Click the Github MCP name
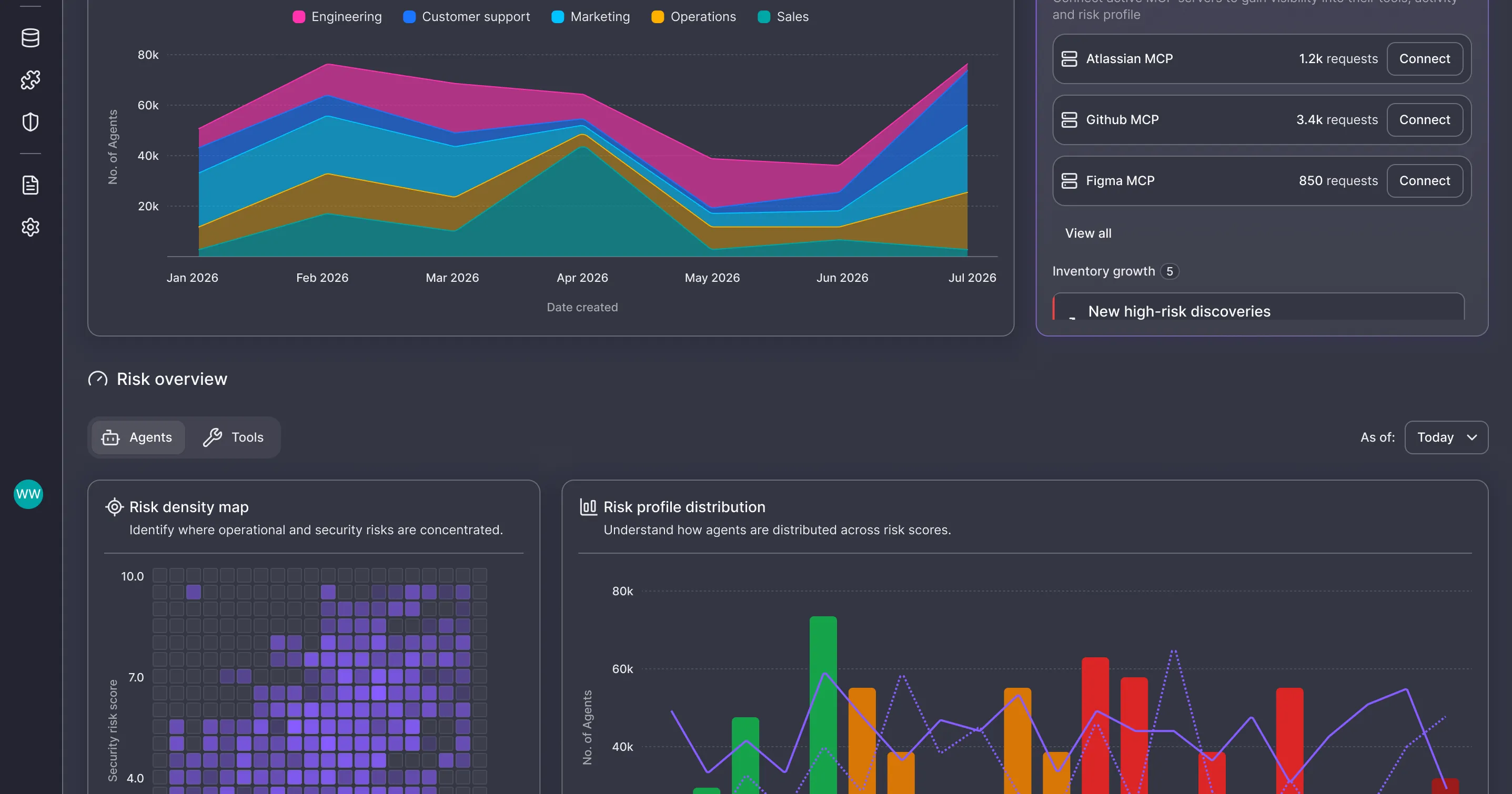 1122,120
